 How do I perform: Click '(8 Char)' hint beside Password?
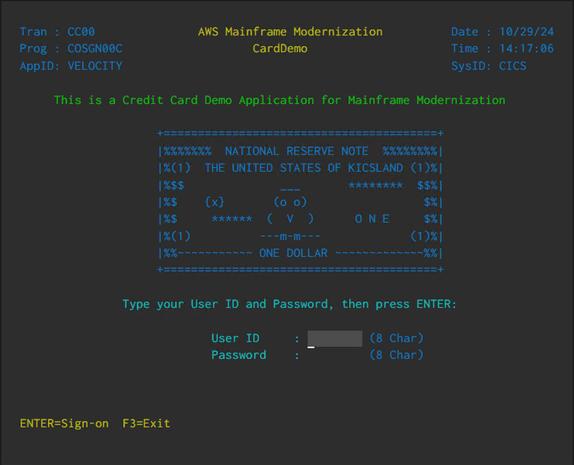[396, 355]
